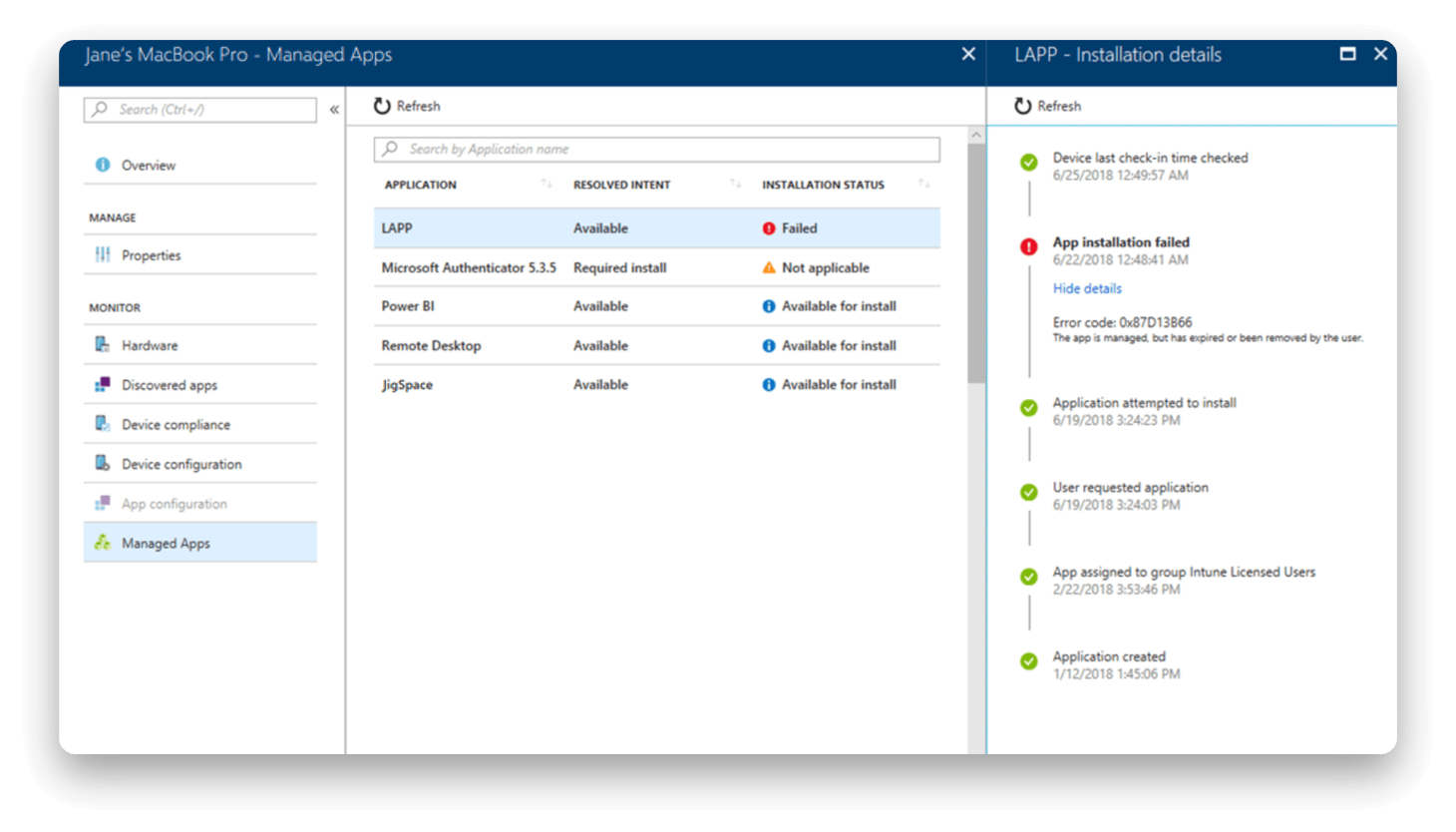Maximize the LAPP Installation details pane

click(x=1347, y=54)
